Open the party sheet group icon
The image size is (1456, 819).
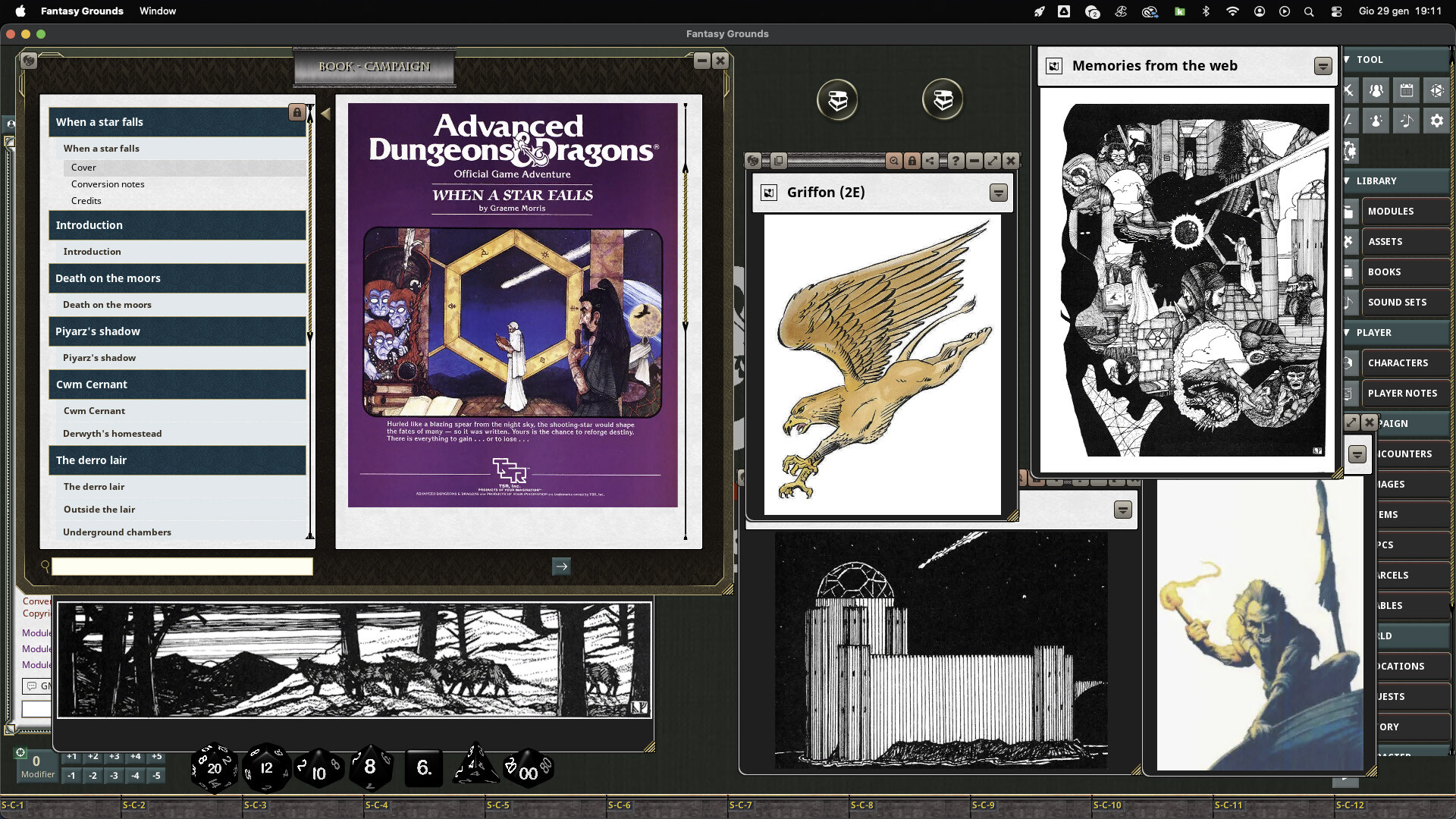(x=1376, y=89)
